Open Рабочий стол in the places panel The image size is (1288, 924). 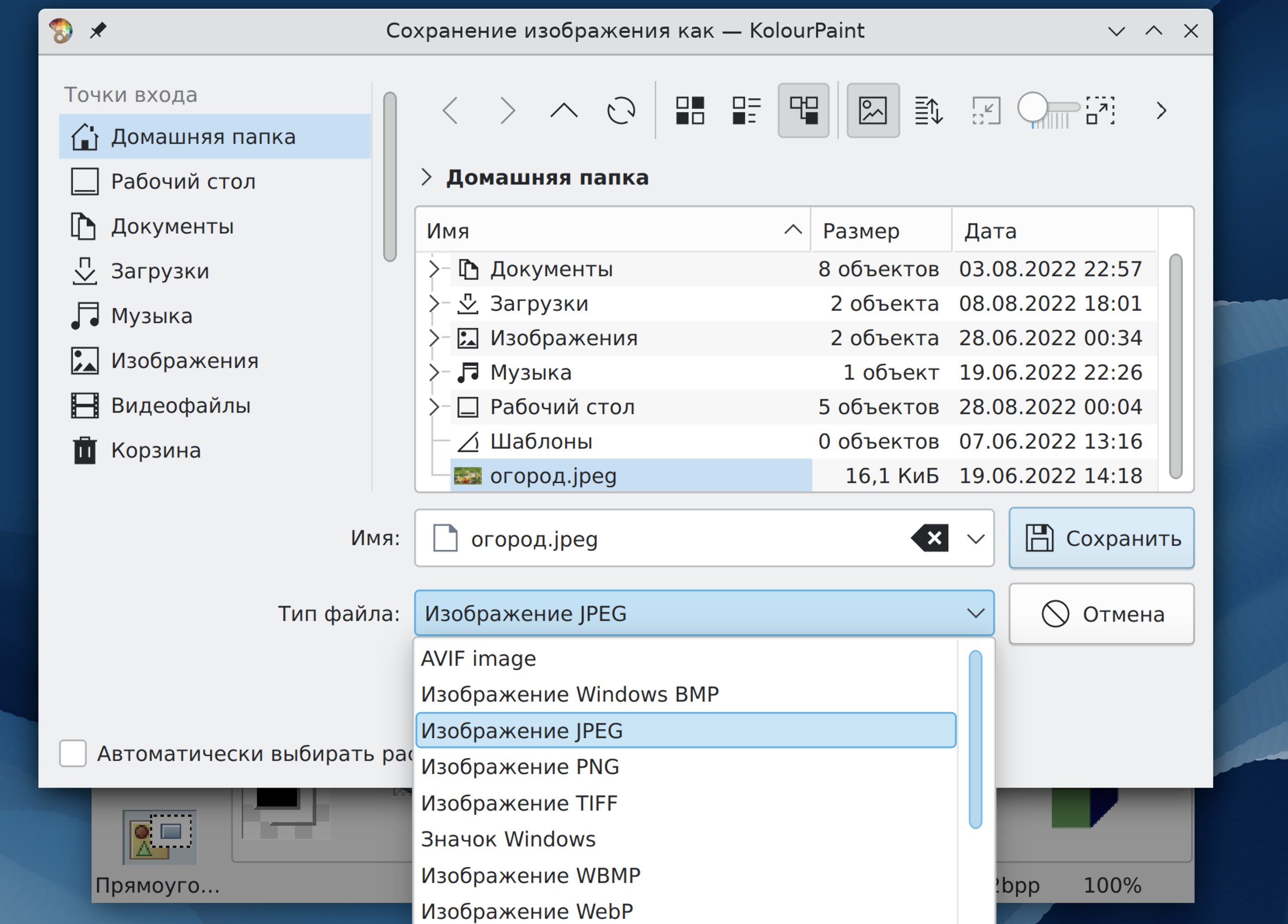coord(215,181)
